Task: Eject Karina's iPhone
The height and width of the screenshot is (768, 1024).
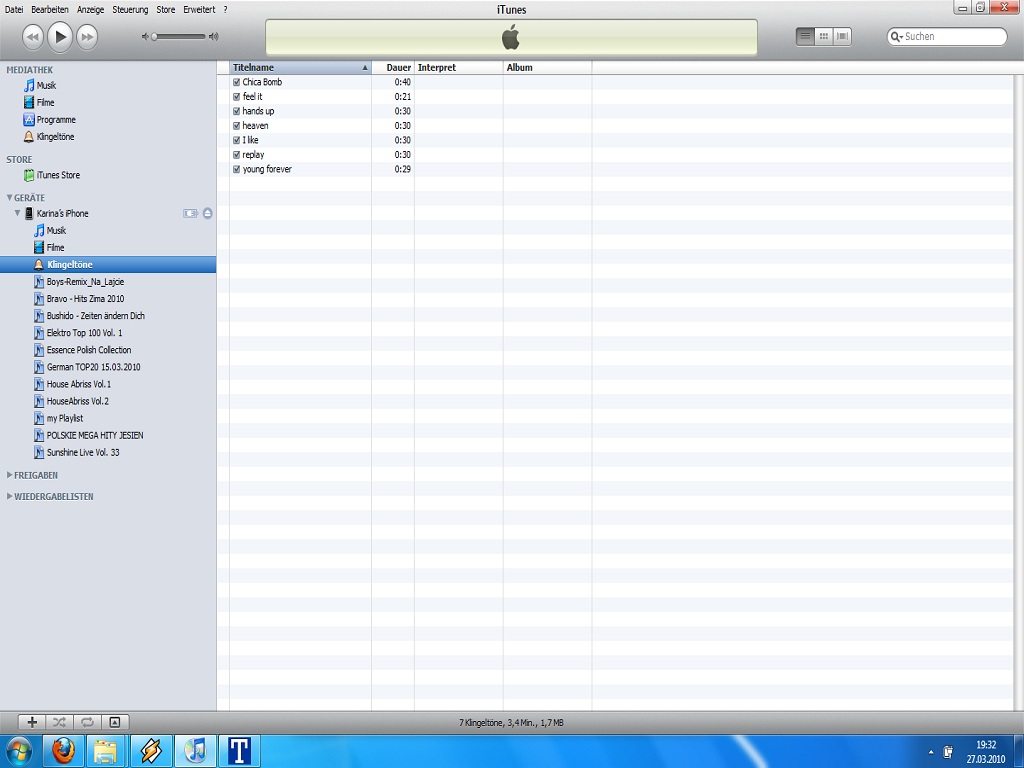Action: pyautogui.click(x=208, y=214)
